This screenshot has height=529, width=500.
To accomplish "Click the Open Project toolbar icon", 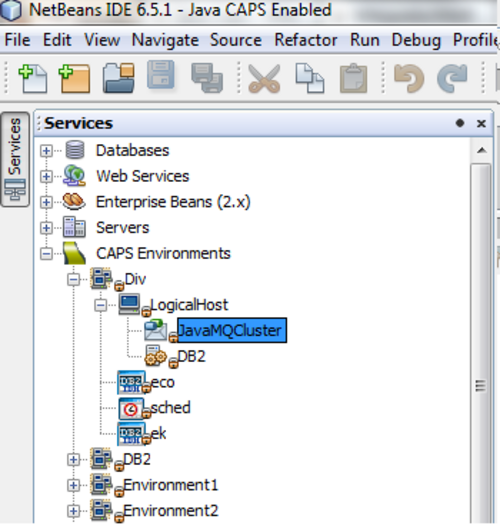I will pos(118,78).
